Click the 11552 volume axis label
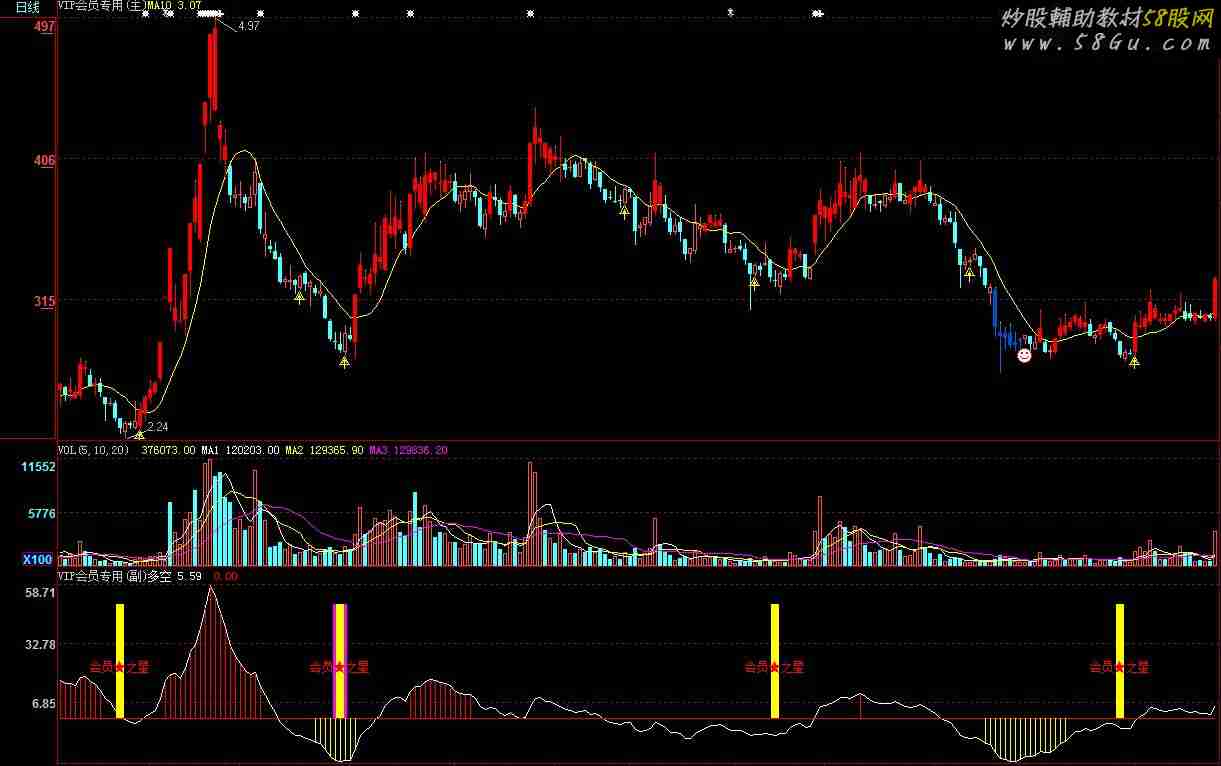Viewport: 1221px width, 766px height. coord(39,467)
